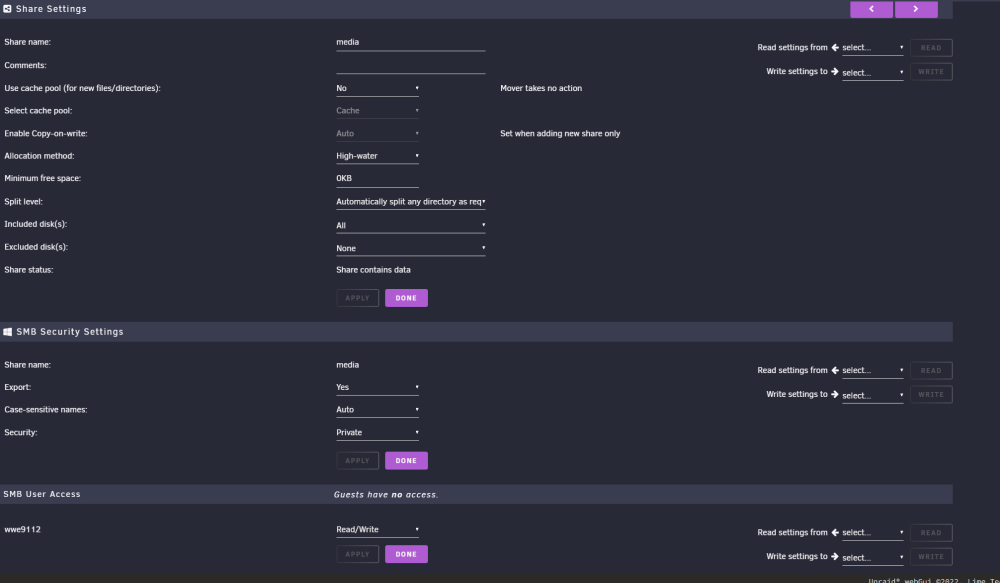Open the SMB Export dropdown

click(x=378, y=387)
